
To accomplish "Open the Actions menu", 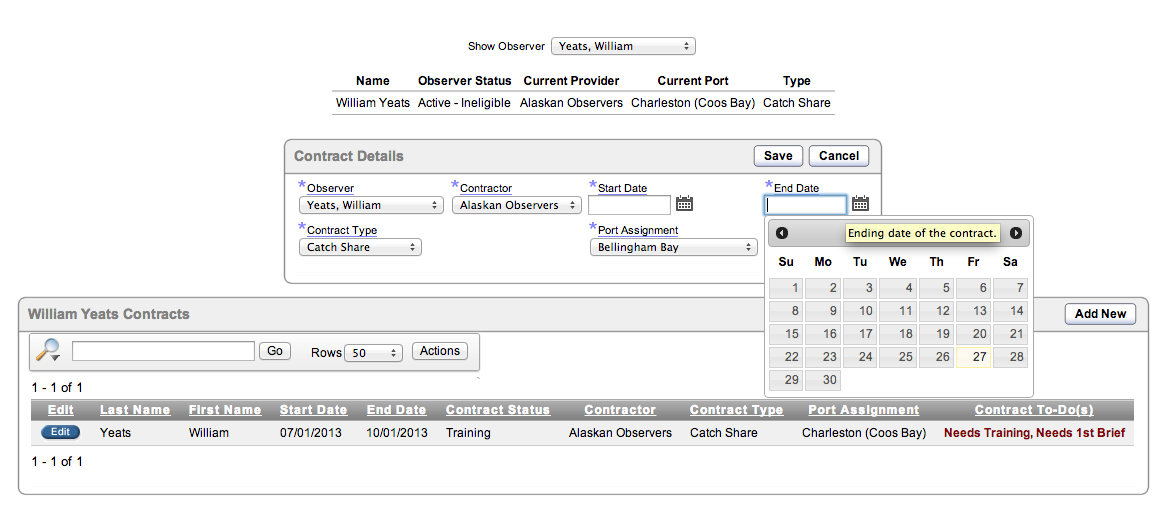I will click(440, 351).
